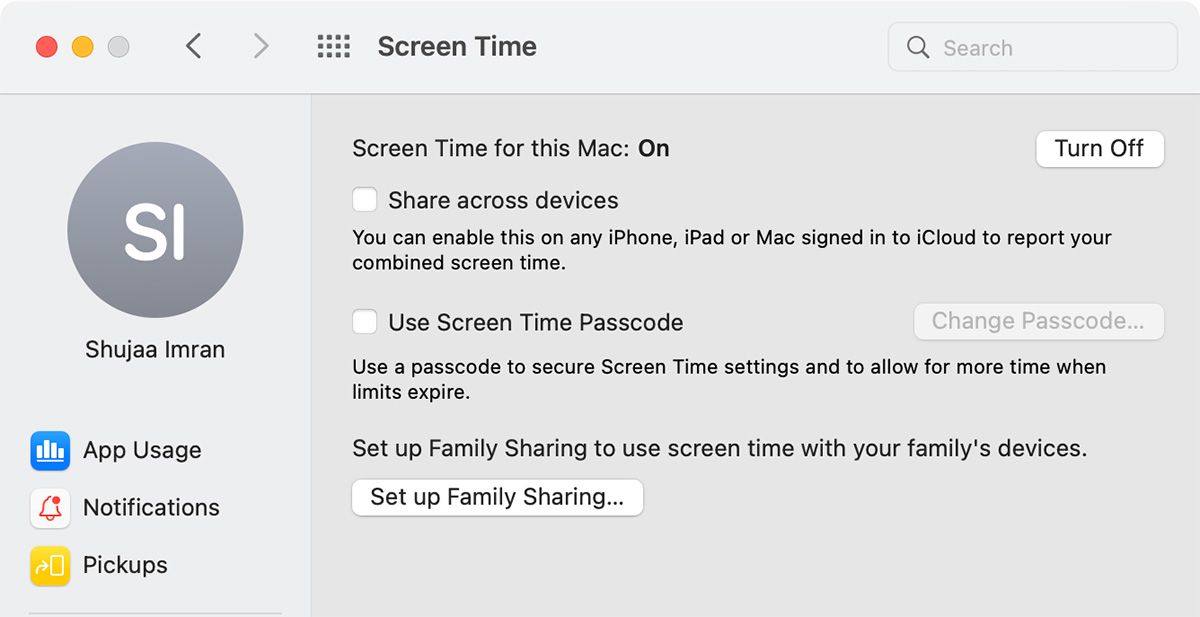
Task: Tick the Use Screen Time Passcode checkbox
Action: point(365,322)
